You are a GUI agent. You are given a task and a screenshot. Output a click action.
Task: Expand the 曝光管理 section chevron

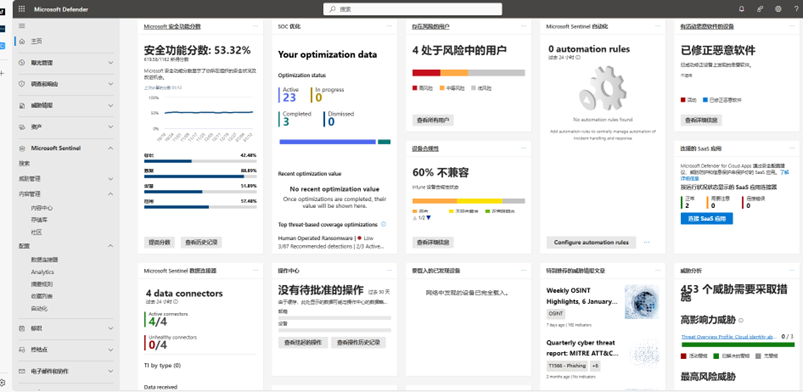(x=111, y=63)
